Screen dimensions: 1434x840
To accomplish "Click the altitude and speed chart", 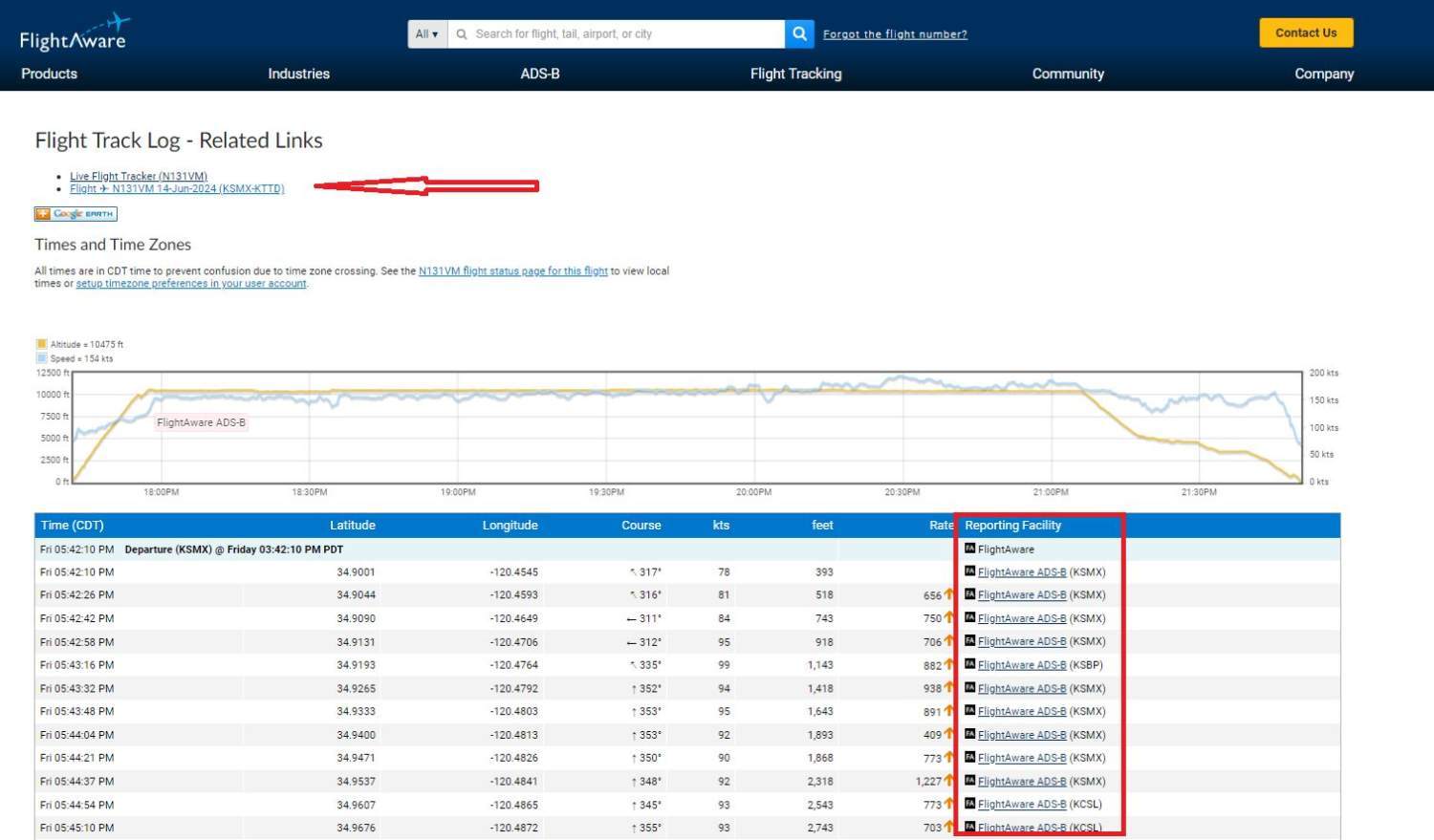I will 687,427.
